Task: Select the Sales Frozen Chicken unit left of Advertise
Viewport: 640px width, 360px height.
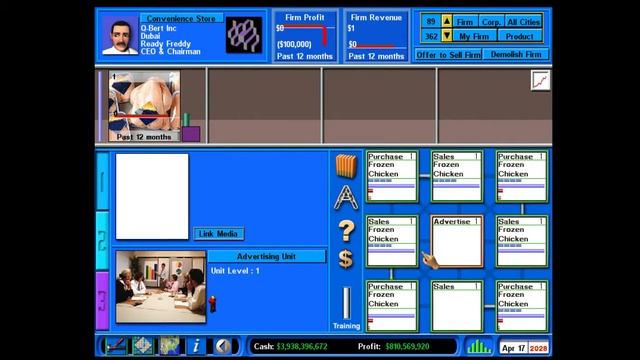Action: (x=392, y=241)
